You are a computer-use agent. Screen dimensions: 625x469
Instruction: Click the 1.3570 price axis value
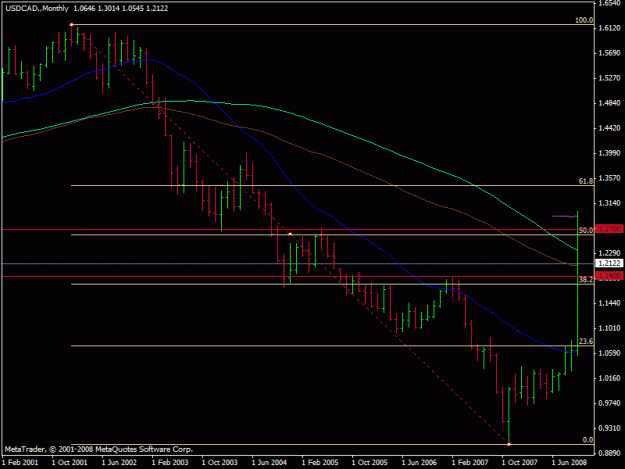[610, 178]
